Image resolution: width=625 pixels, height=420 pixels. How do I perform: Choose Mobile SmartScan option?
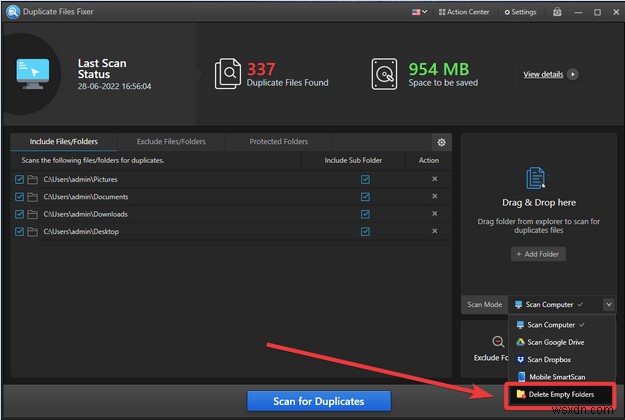point(562,377)
